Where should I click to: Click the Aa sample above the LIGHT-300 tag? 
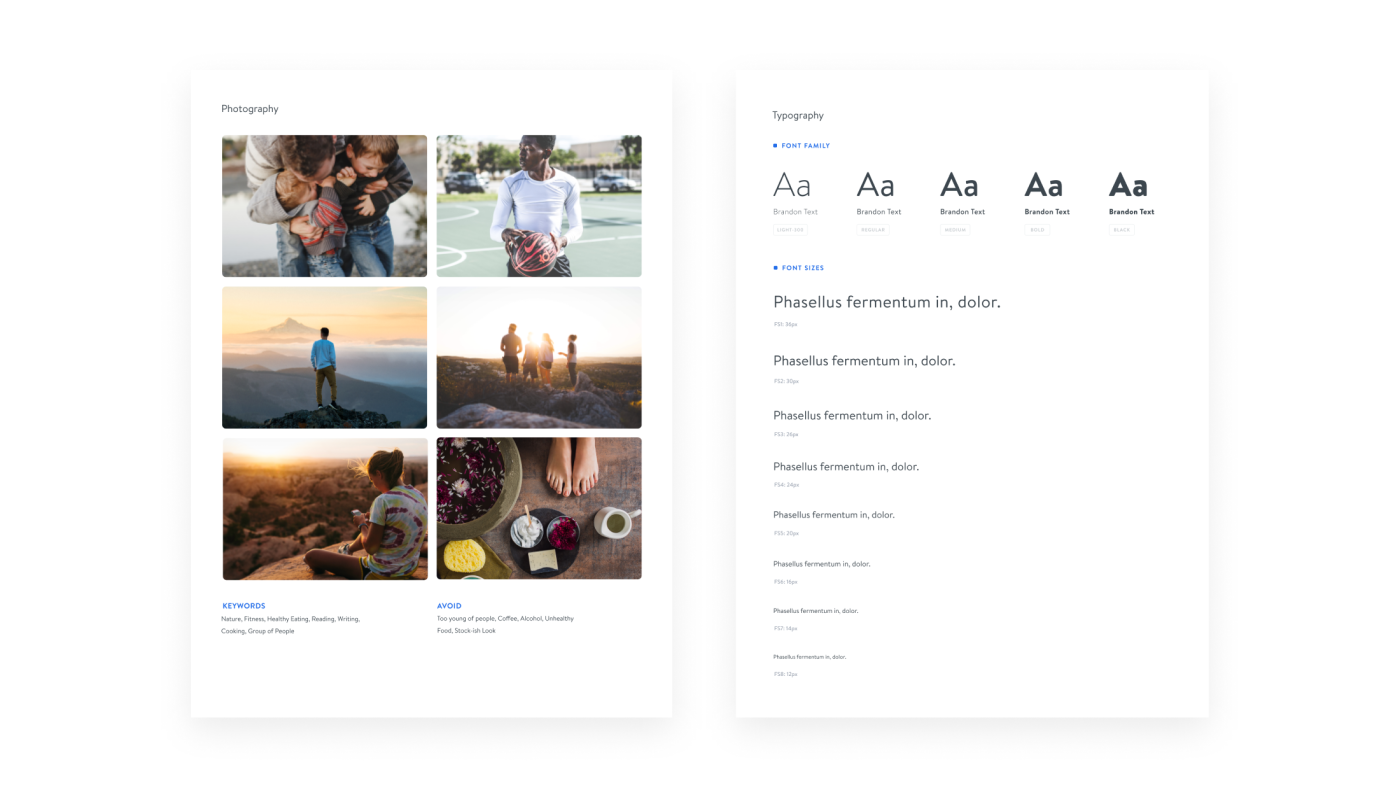pos(792,185)
